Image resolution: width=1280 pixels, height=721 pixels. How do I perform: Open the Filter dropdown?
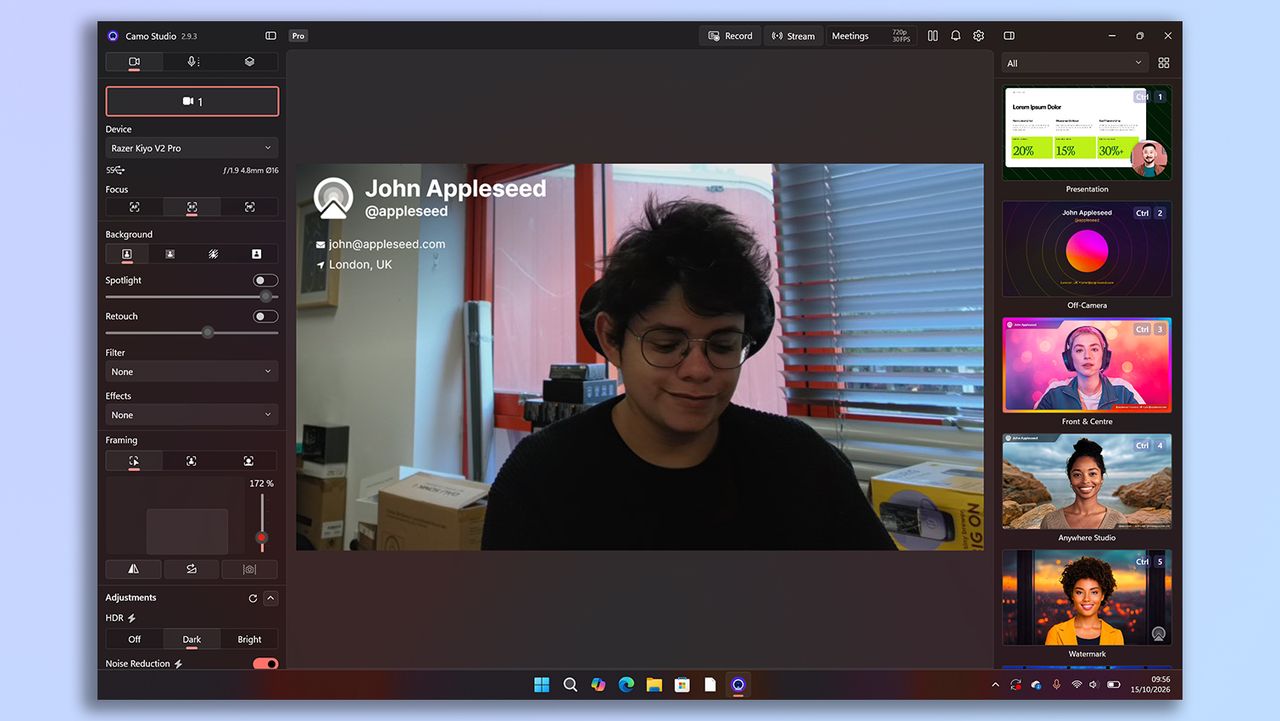(192, 372)
